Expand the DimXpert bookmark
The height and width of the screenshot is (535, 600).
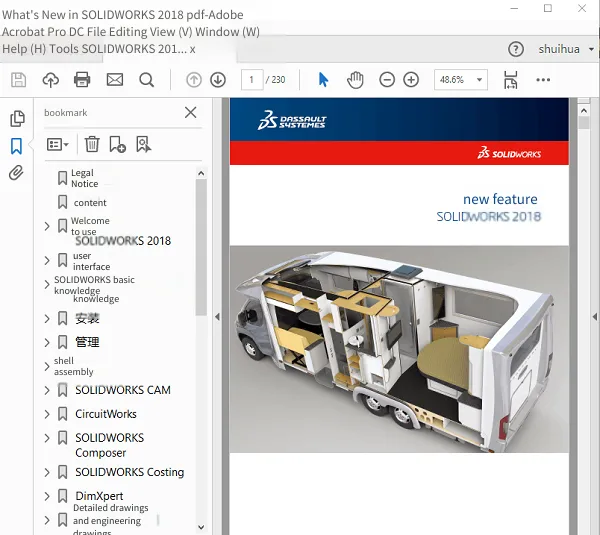47,496
